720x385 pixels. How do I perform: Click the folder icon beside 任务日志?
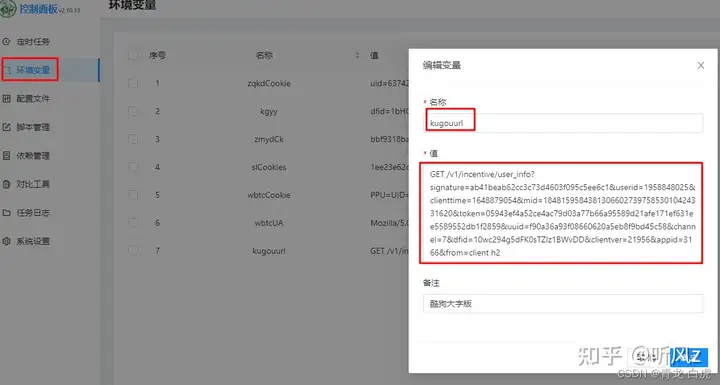coord(6,213)
